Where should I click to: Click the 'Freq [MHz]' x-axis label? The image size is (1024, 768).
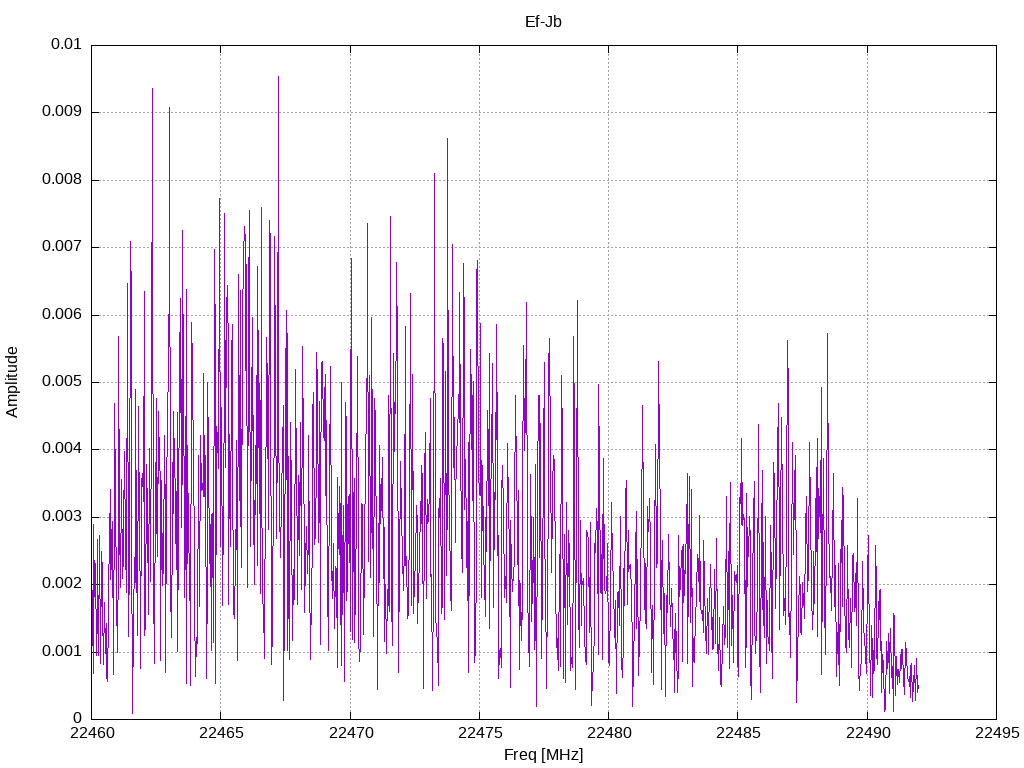(x=543, y=755)
